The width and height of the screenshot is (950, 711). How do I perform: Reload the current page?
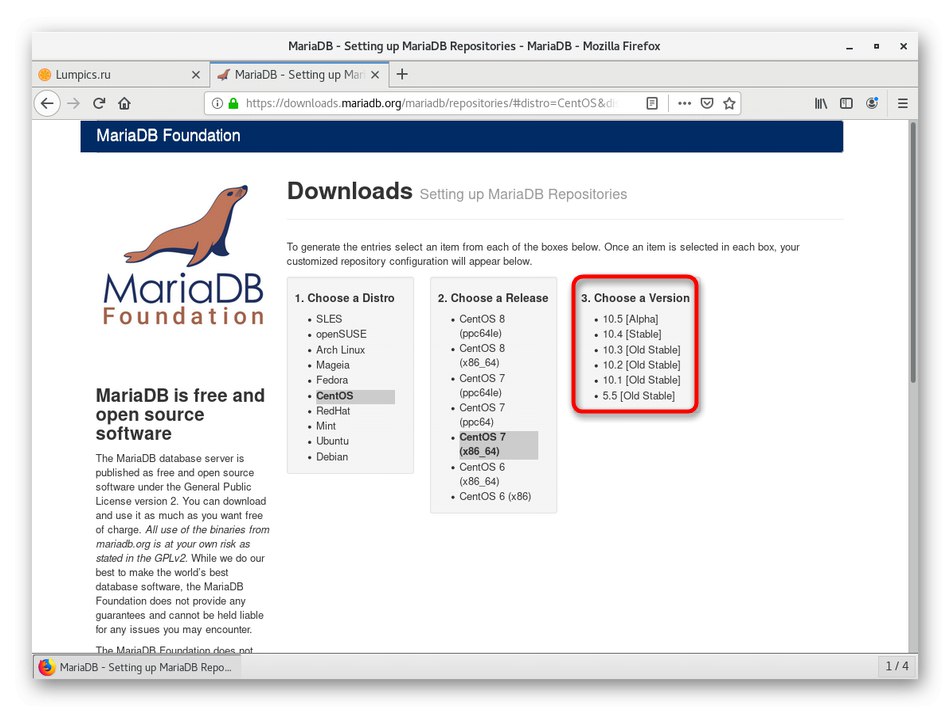pos(99,104)
